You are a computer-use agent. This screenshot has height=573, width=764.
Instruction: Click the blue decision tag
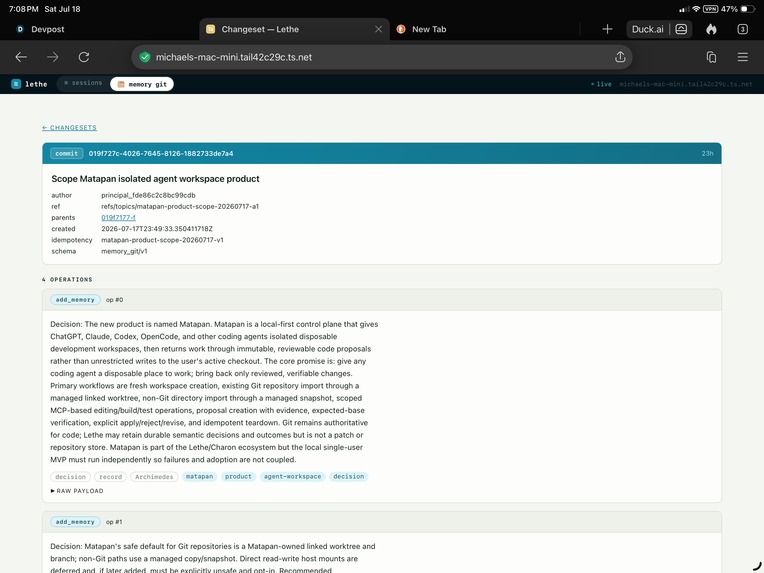click(349, 477)
